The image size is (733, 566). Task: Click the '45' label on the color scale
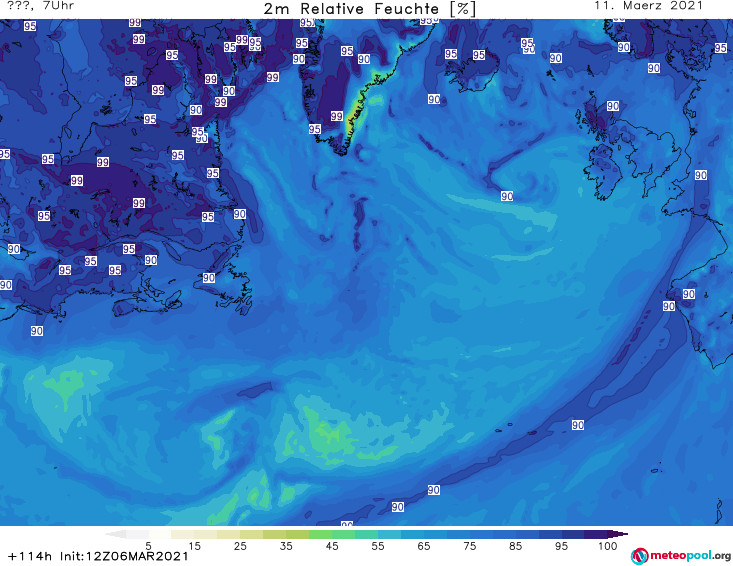click(x=331, y=546)
